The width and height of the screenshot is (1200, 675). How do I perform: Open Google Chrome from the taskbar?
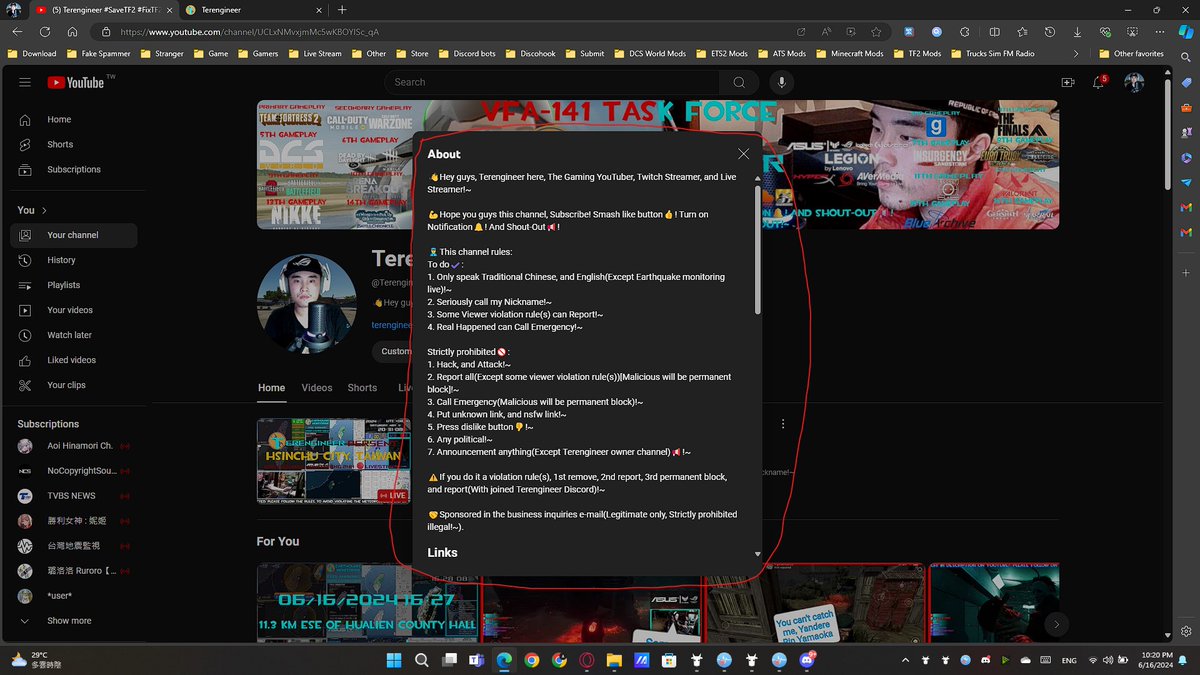tap(532, 660)
